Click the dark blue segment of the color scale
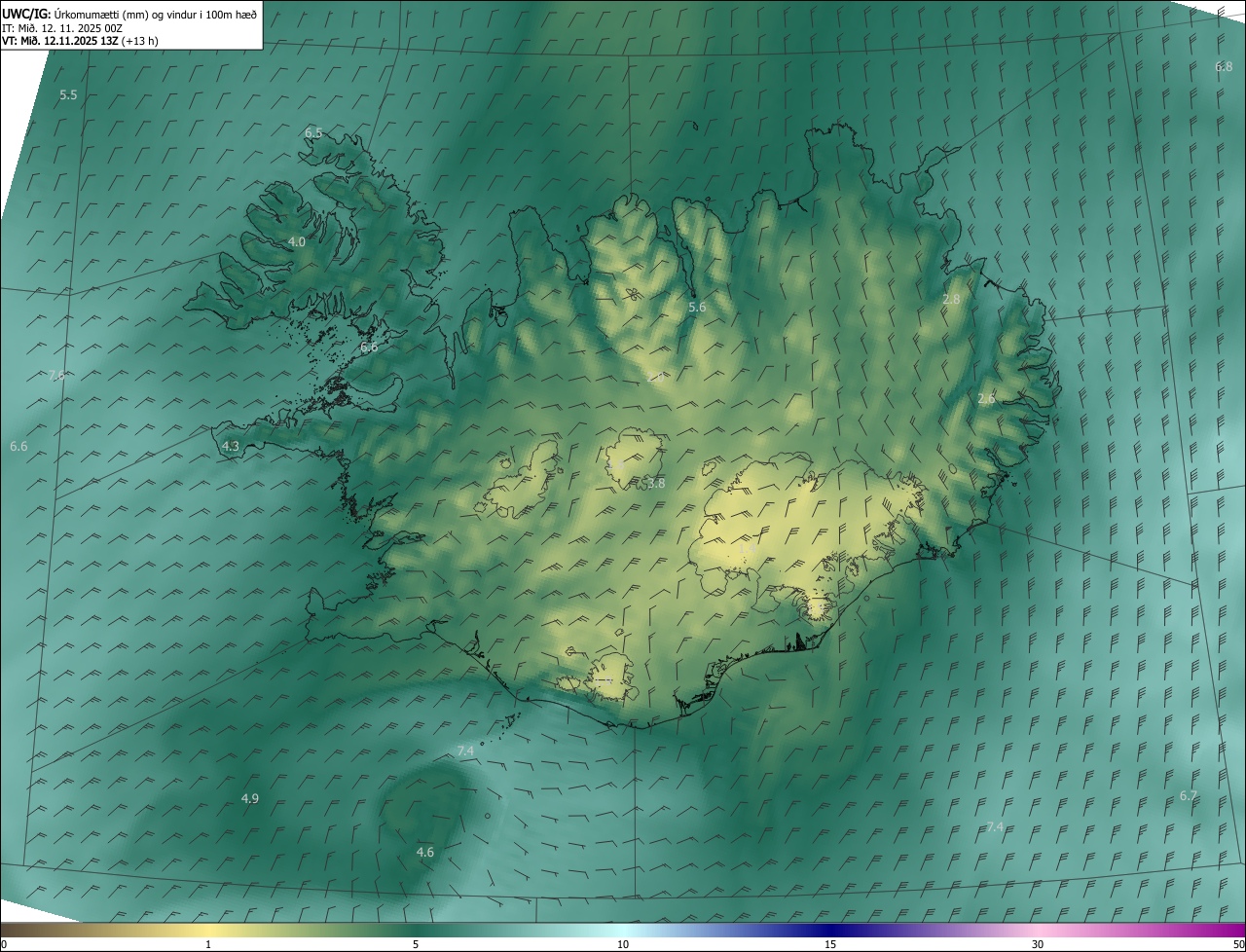The width and height of the screenshot is (1246, 952). click(x=830, y=930)
